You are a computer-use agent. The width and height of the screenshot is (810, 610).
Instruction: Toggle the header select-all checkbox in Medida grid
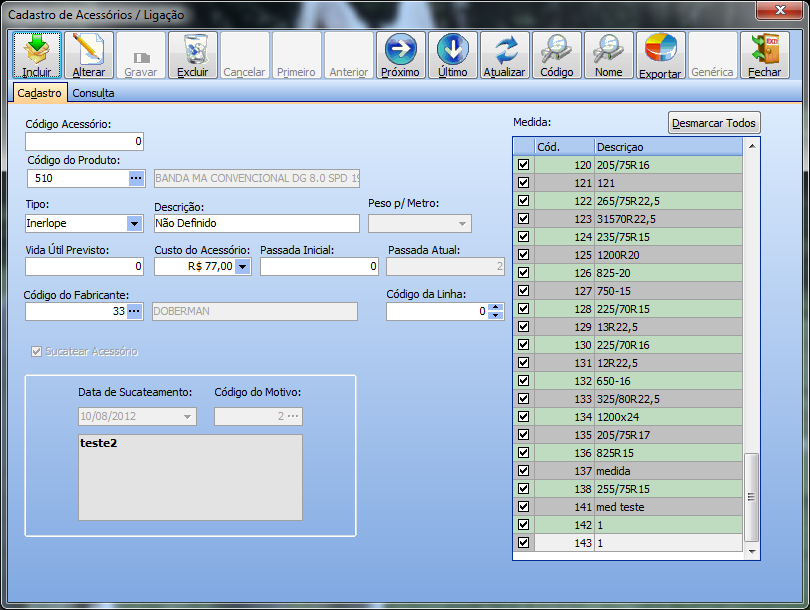pyautogui.click(x=523, y=146)
